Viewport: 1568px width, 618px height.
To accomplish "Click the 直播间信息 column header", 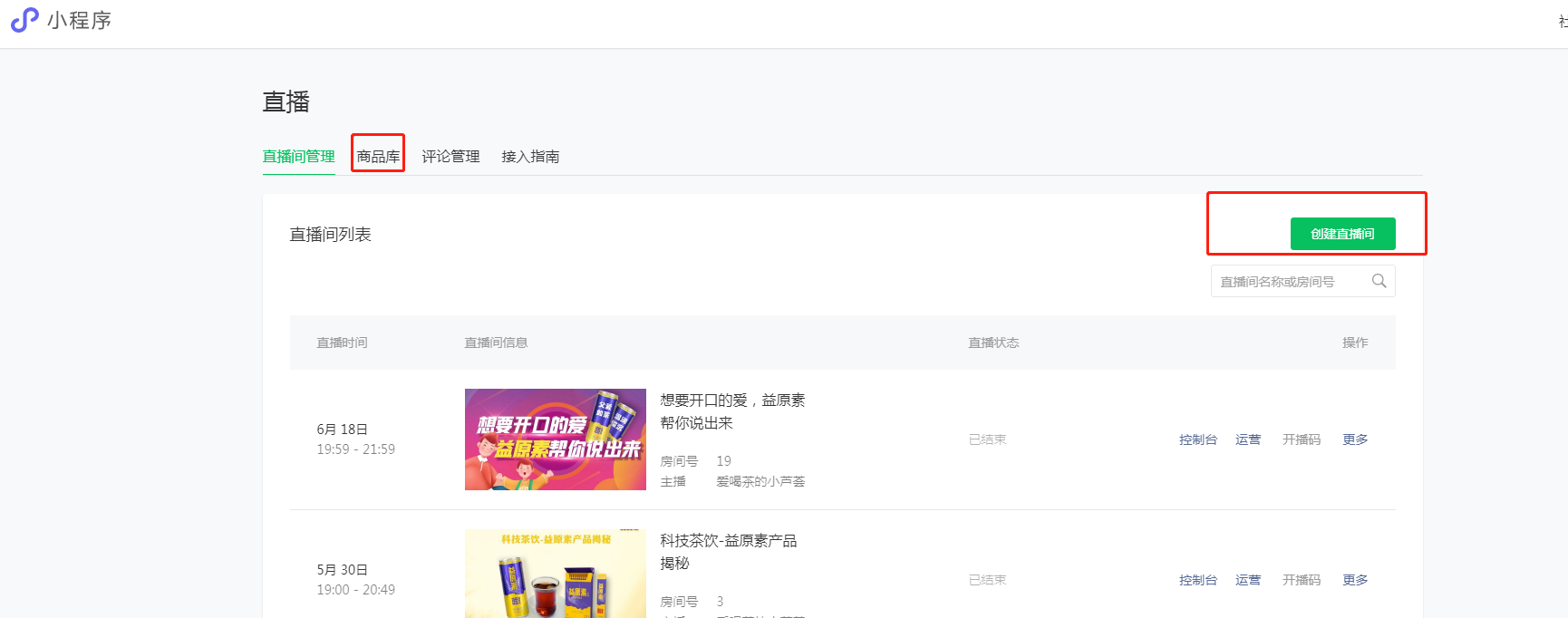I will [x=496, y=343].
